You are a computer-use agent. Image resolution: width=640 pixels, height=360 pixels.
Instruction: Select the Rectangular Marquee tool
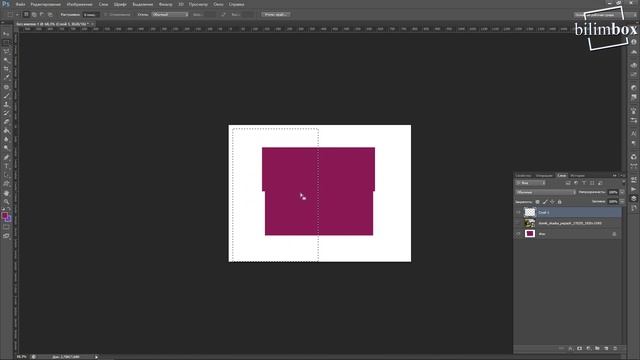pyautogui.click(x=6, y=42)
